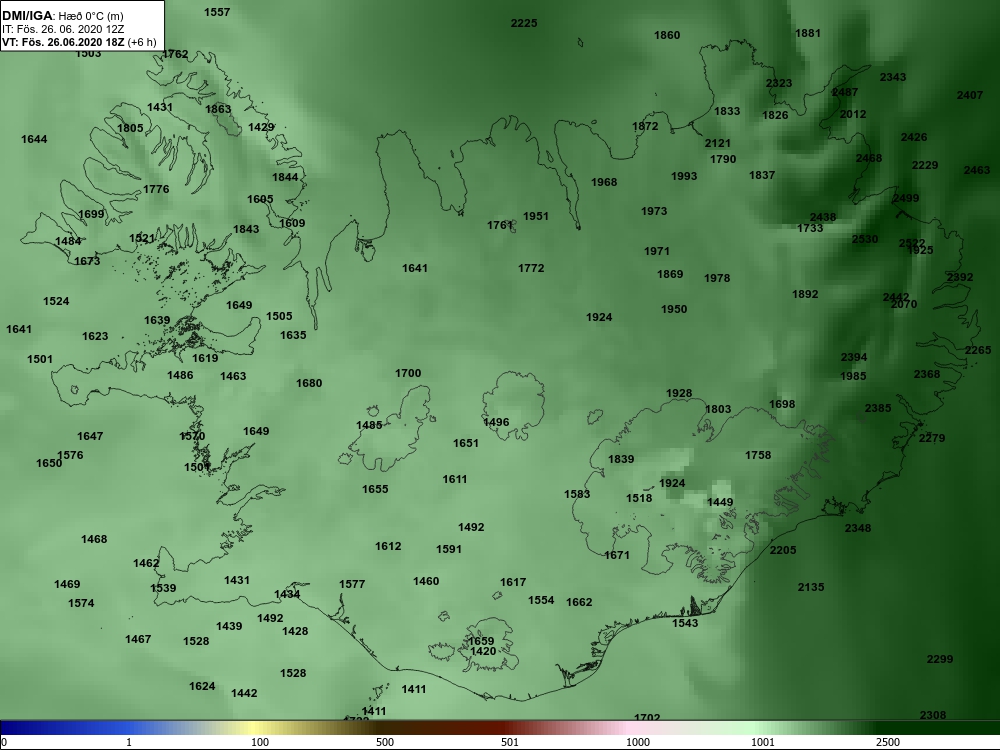
Task: Click the 'IT: Fös. 26. 06. 2020 12Z' line
Action: pos(62,29)
